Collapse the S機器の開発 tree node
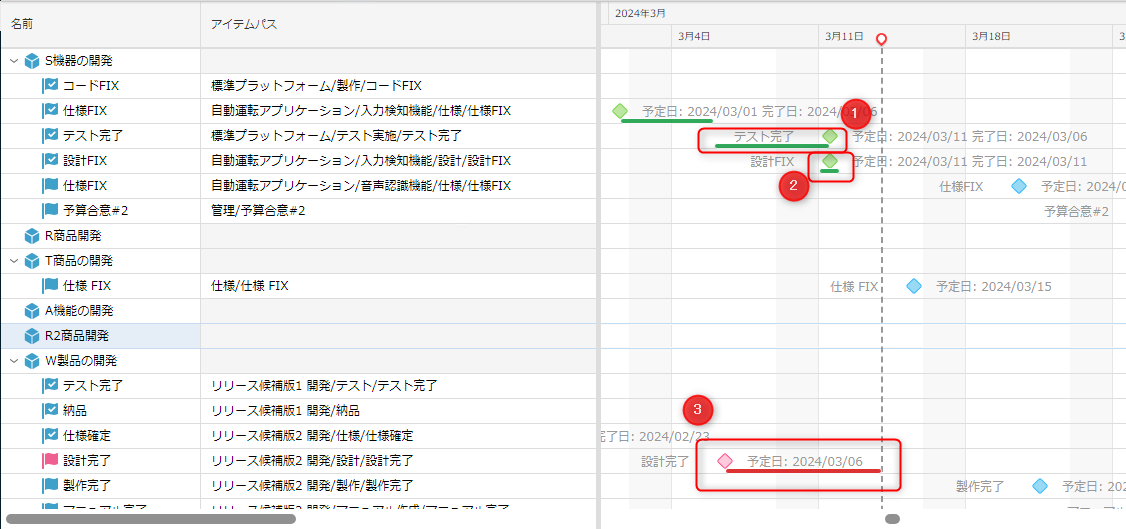Screen dimensions: 1126x529 coord(14,61)
